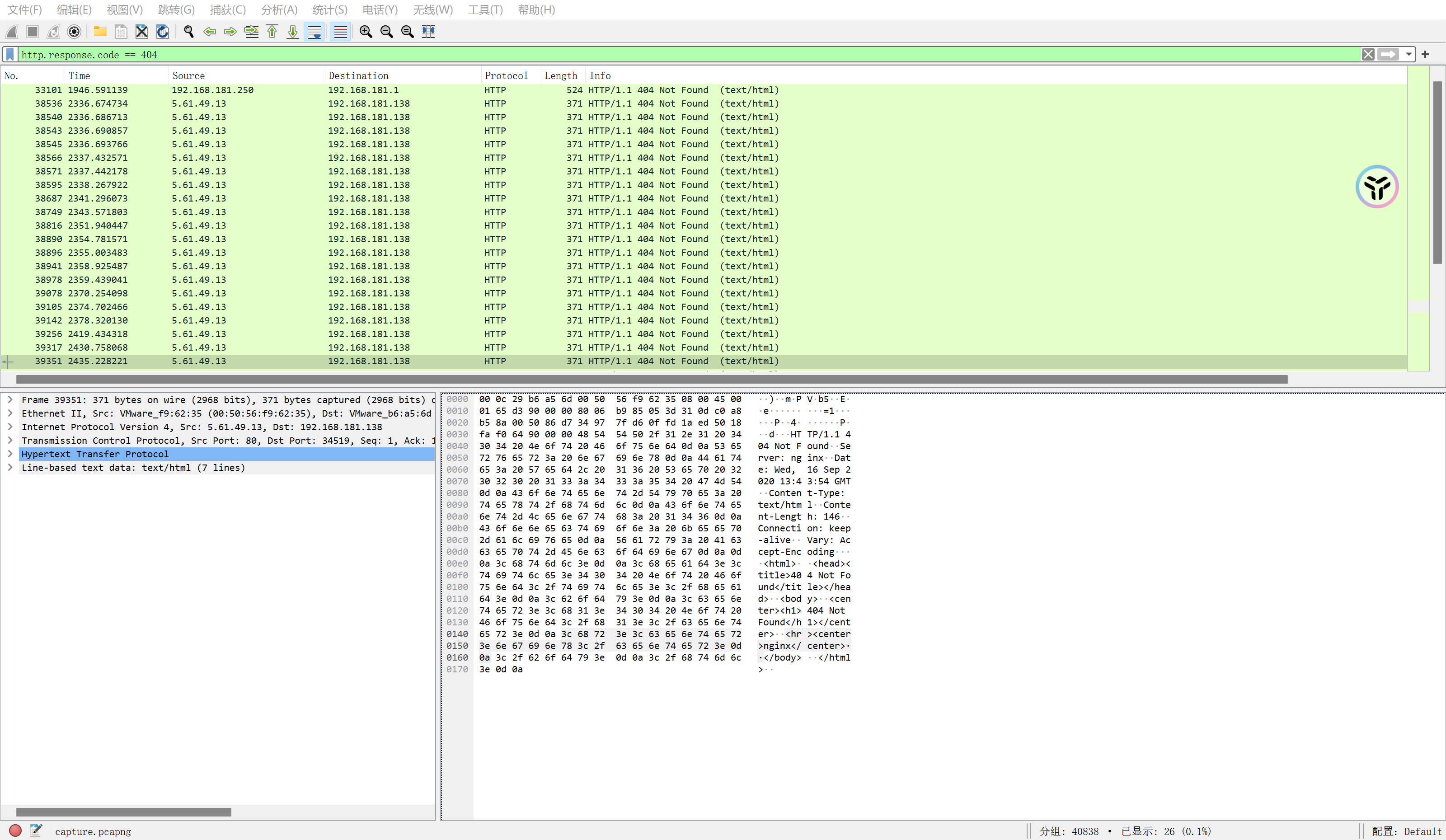The image size is (1446, 840).
Task: Go back in packet history arrow
Action: [209, 32]
